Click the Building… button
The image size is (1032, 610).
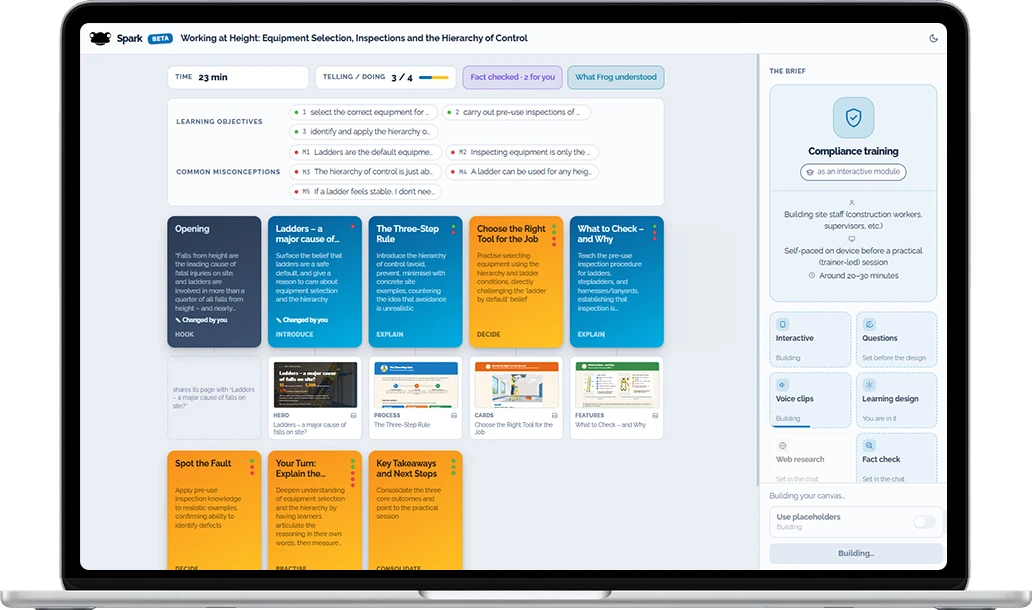tap(856, 553)
